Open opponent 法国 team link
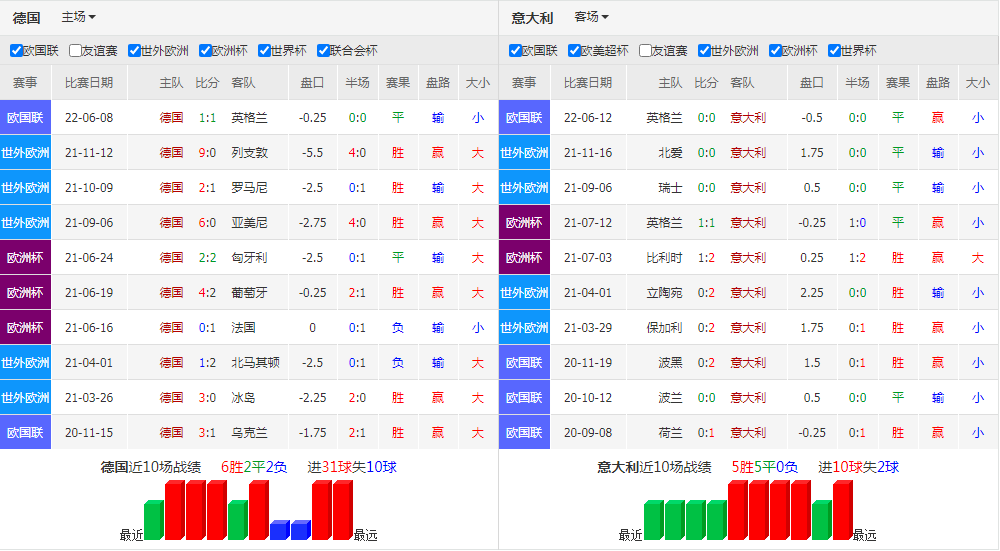The image size is (1000, 551). click(x=244, y=328)
